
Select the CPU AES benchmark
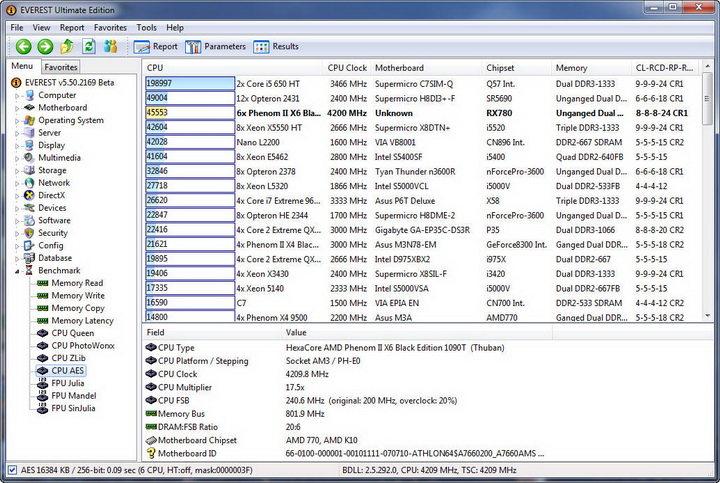(x=68, y=371)
